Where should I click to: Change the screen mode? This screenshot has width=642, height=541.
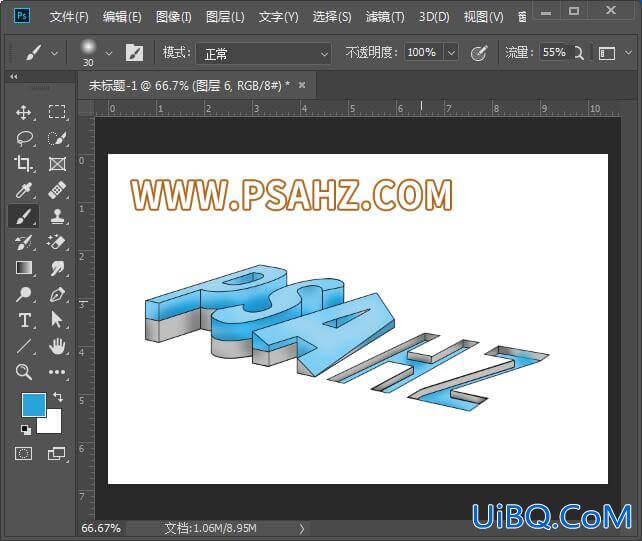[x=57, y=453]
